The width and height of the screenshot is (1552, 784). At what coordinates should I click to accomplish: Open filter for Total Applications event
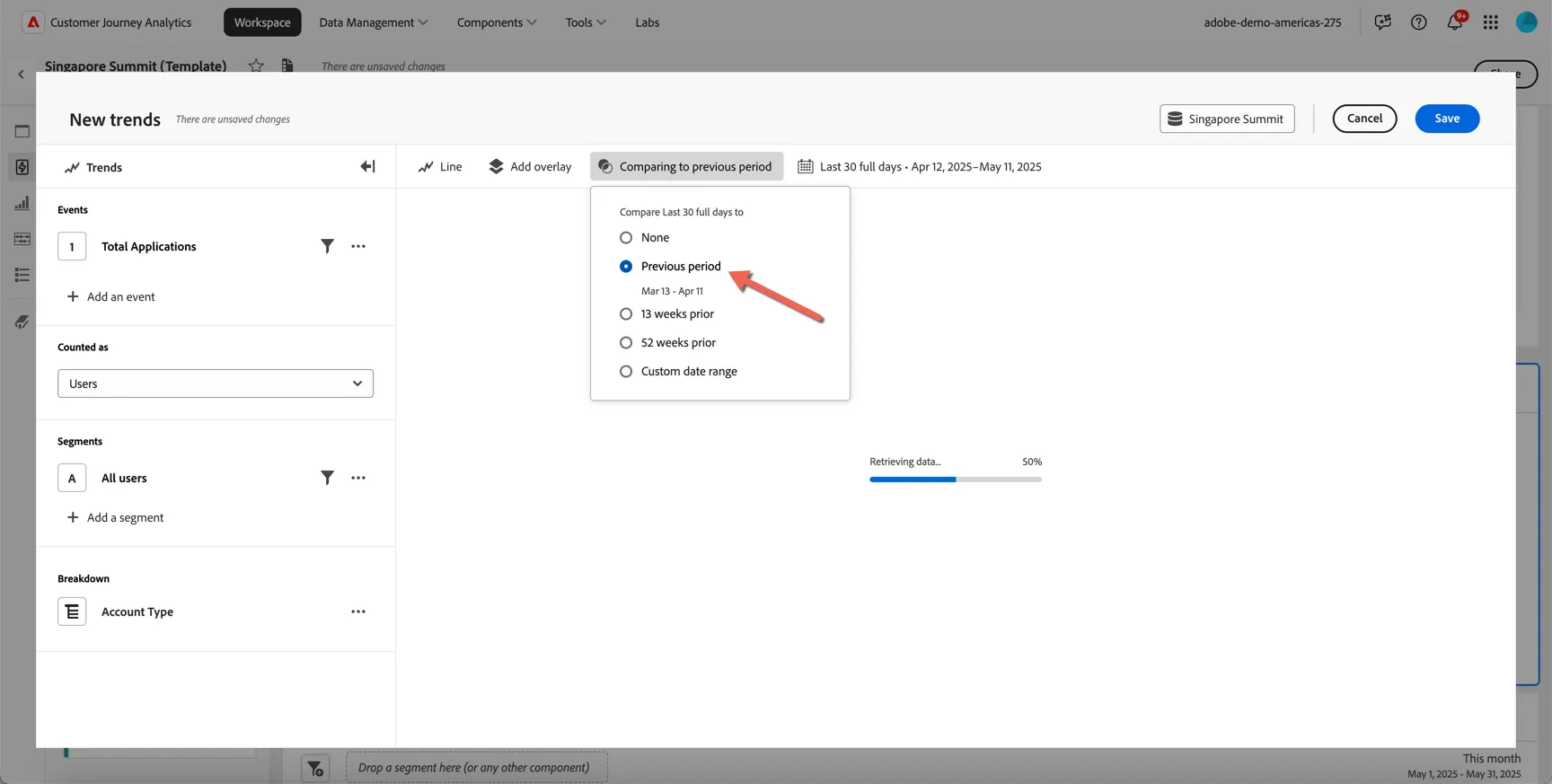point(327,246)
